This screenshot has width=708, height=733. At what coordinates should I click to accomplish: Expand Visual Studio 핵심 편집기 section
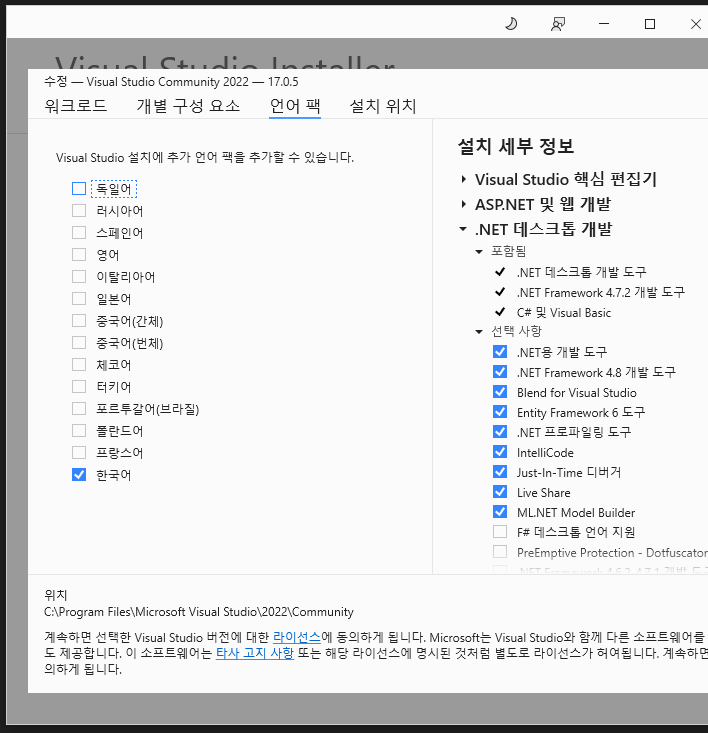coord(463,179)
